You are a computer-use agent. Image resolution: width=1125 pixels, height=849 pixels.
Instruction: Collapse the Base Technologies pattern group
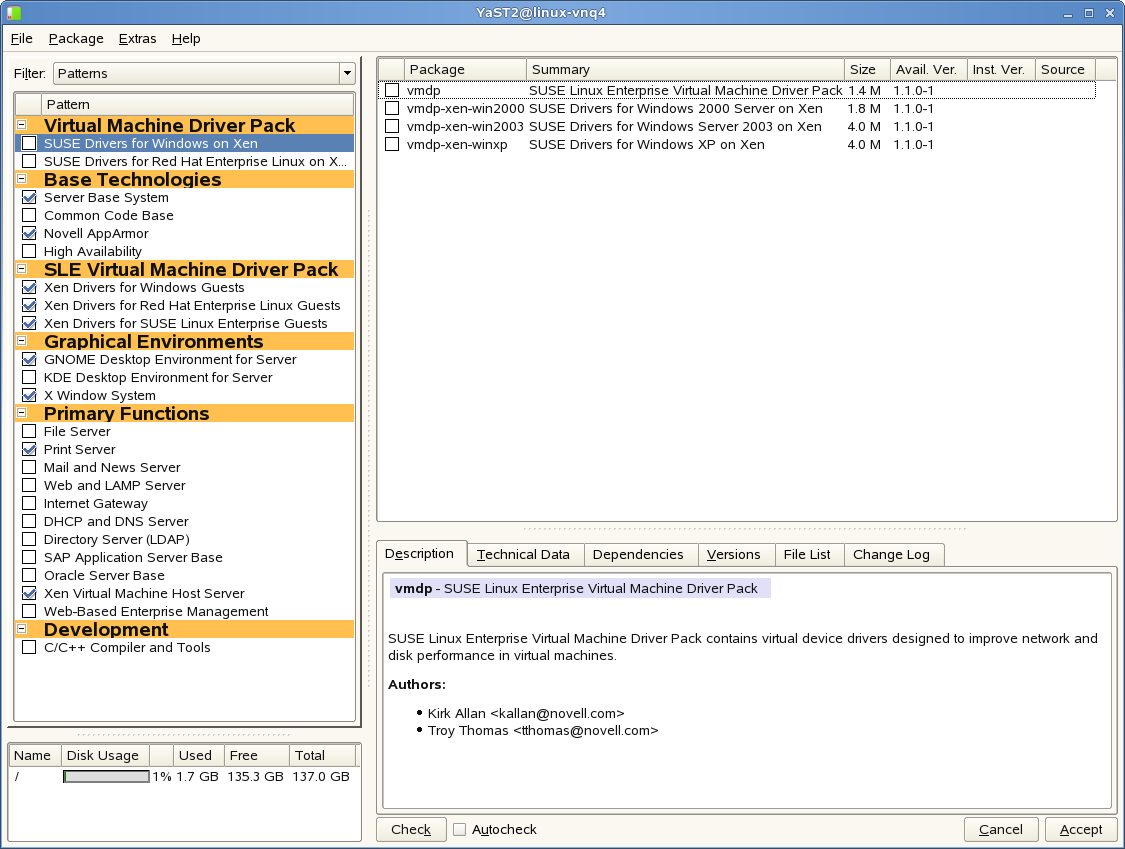point(22,180)
